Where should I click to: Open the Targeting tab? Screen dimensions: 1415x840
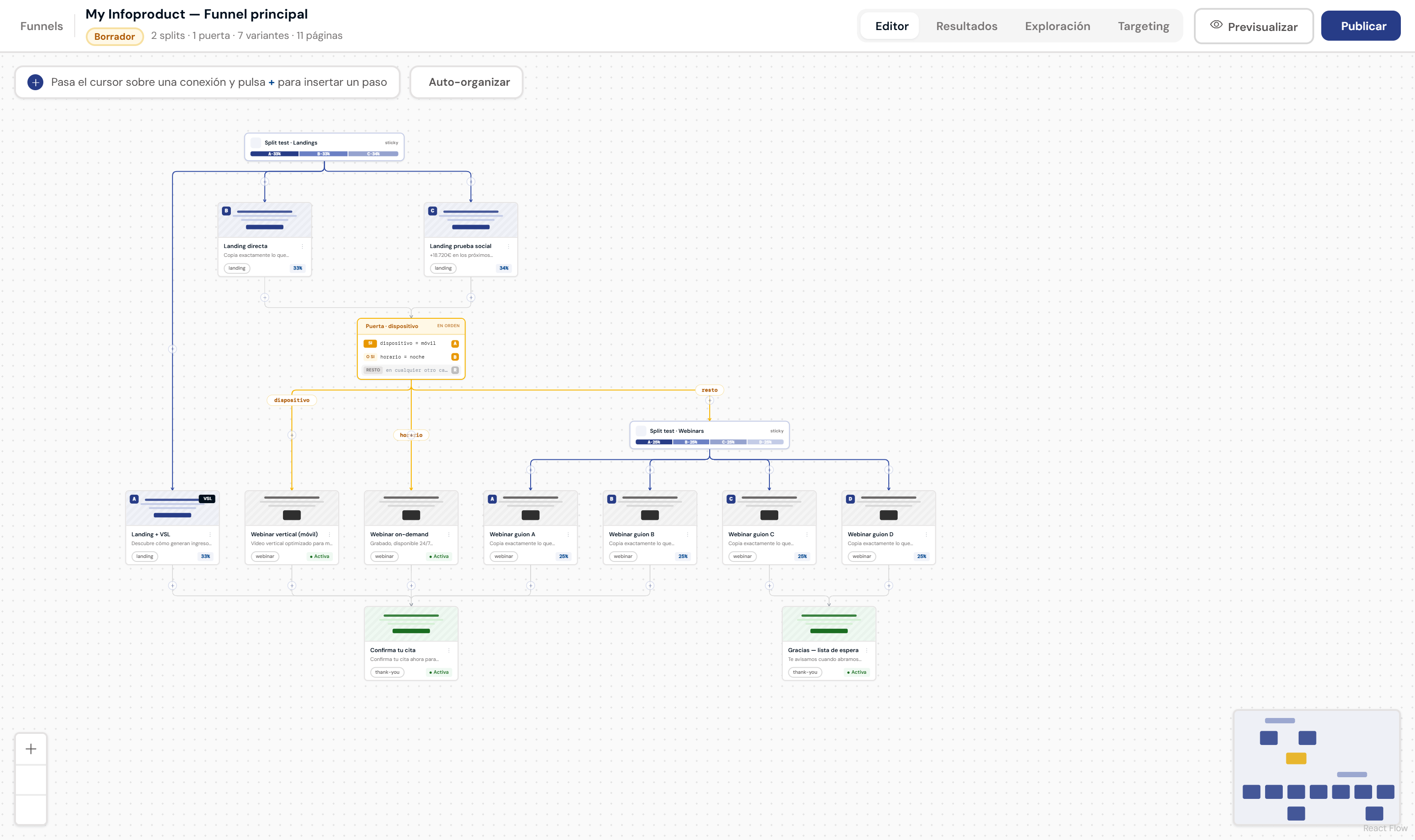click(x=1143, y=26)
